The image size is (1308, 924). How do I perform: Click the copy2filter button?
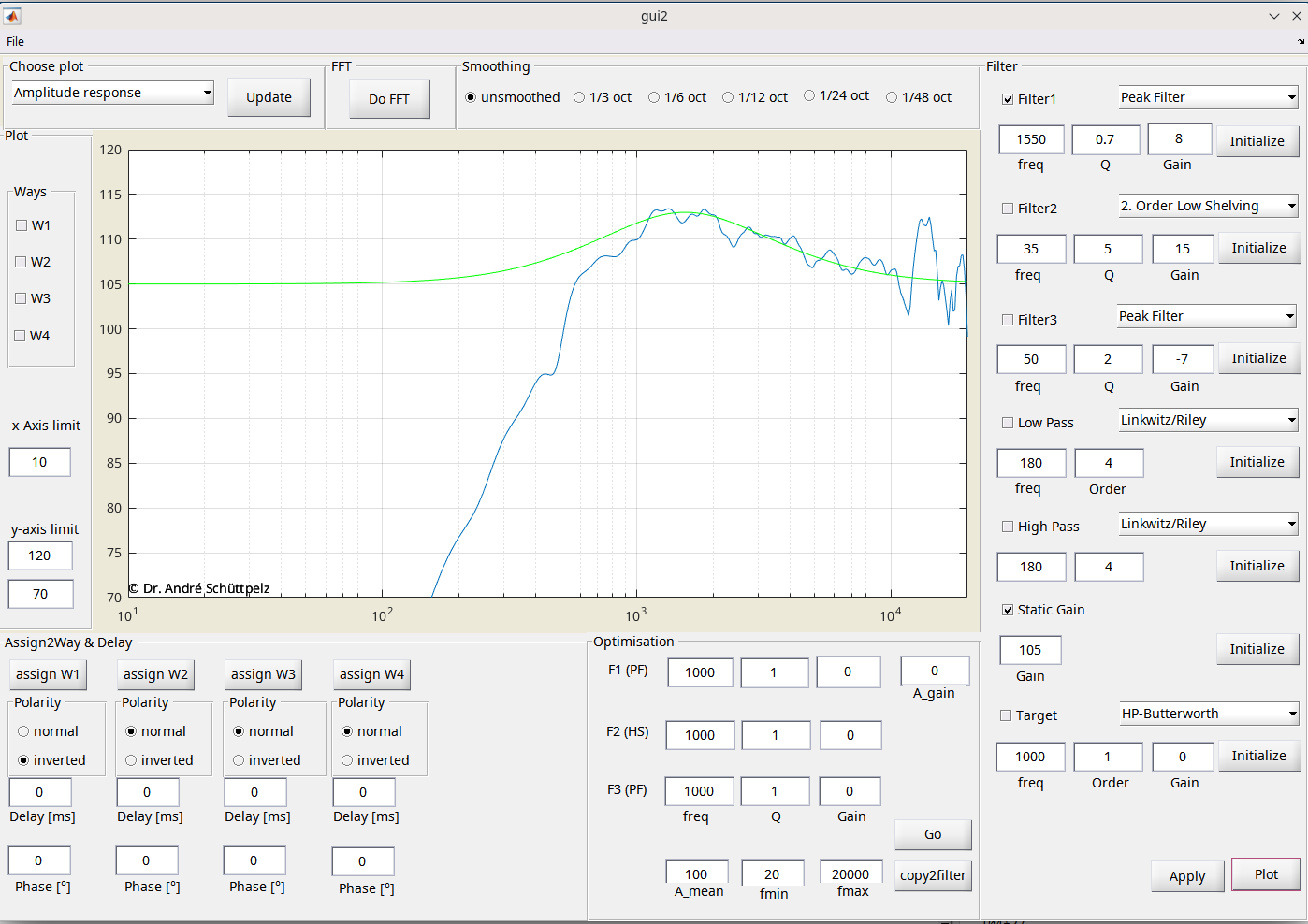tap(933, 875)
